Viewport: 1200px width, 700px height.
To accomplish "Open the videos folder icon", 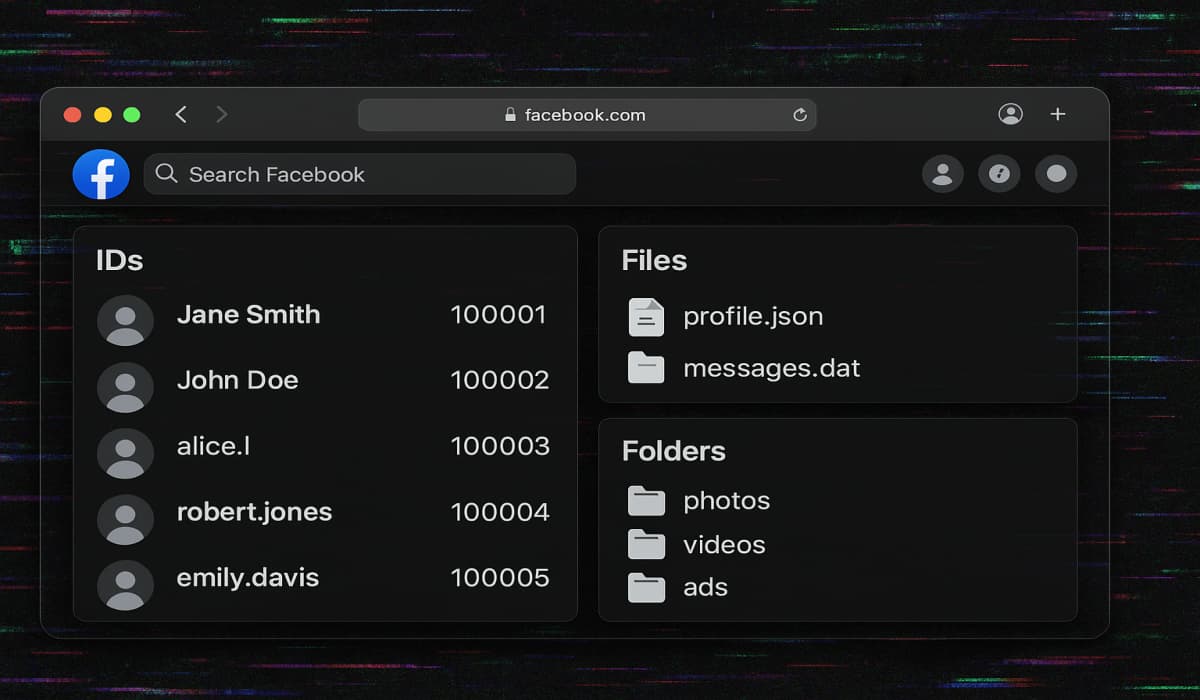I will pos(647,544).
